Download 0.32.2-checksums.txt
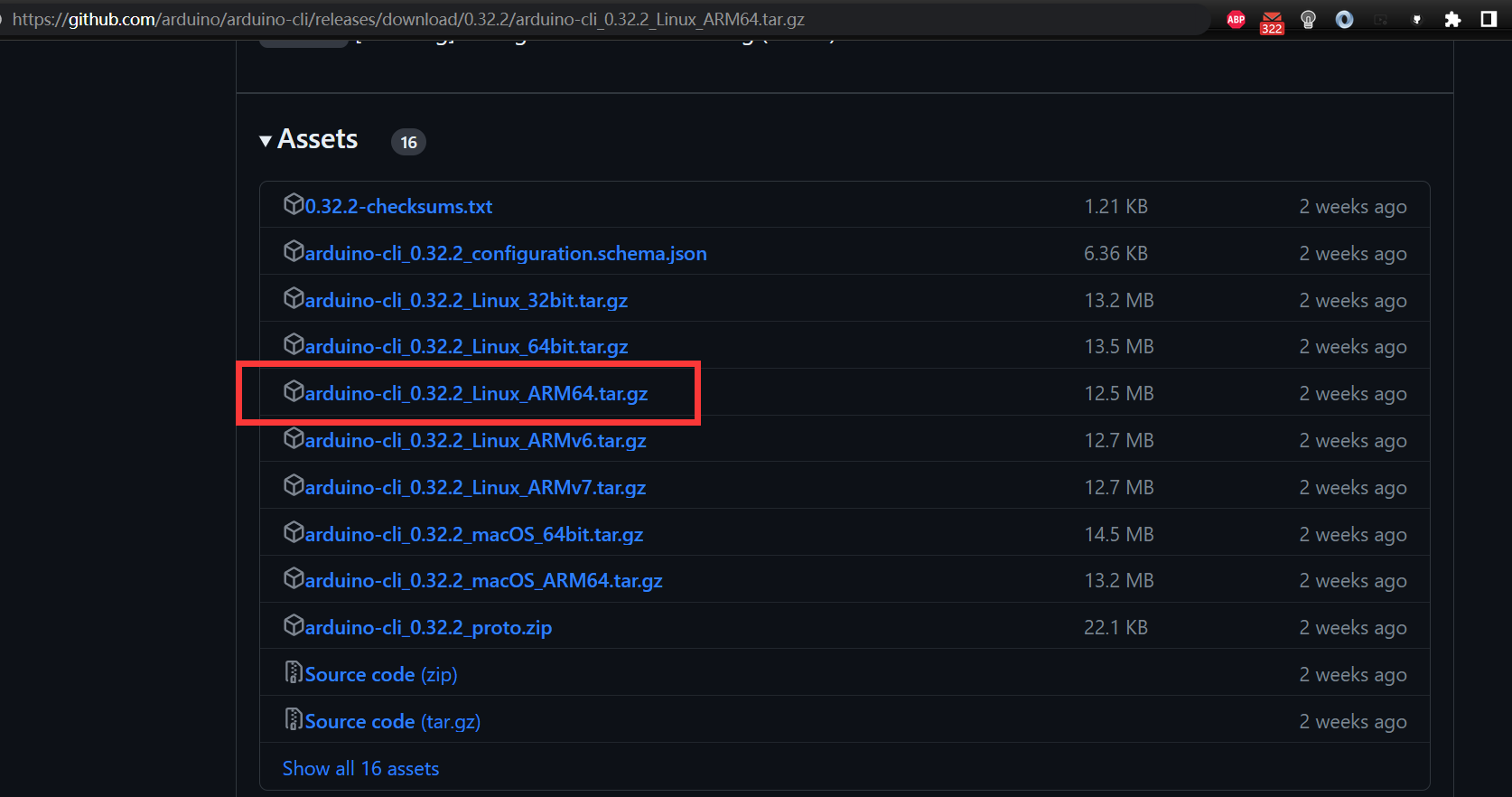 coord(398,207)
